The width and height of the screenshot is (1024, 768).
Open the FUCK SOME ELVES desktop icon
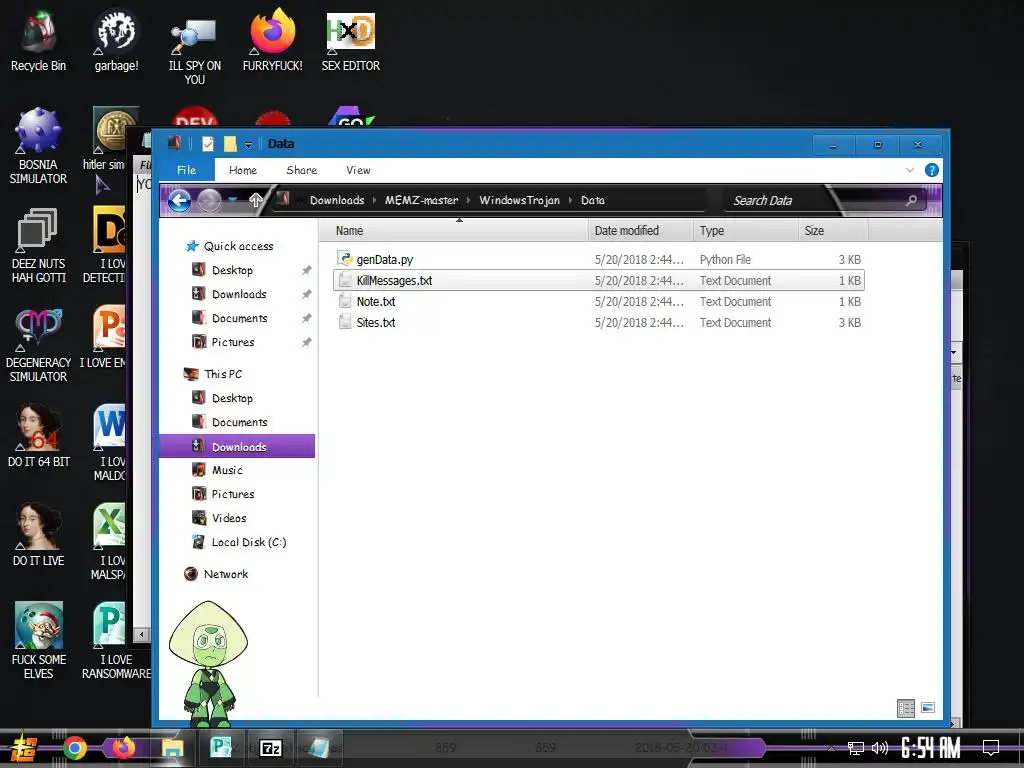point(39,641)
